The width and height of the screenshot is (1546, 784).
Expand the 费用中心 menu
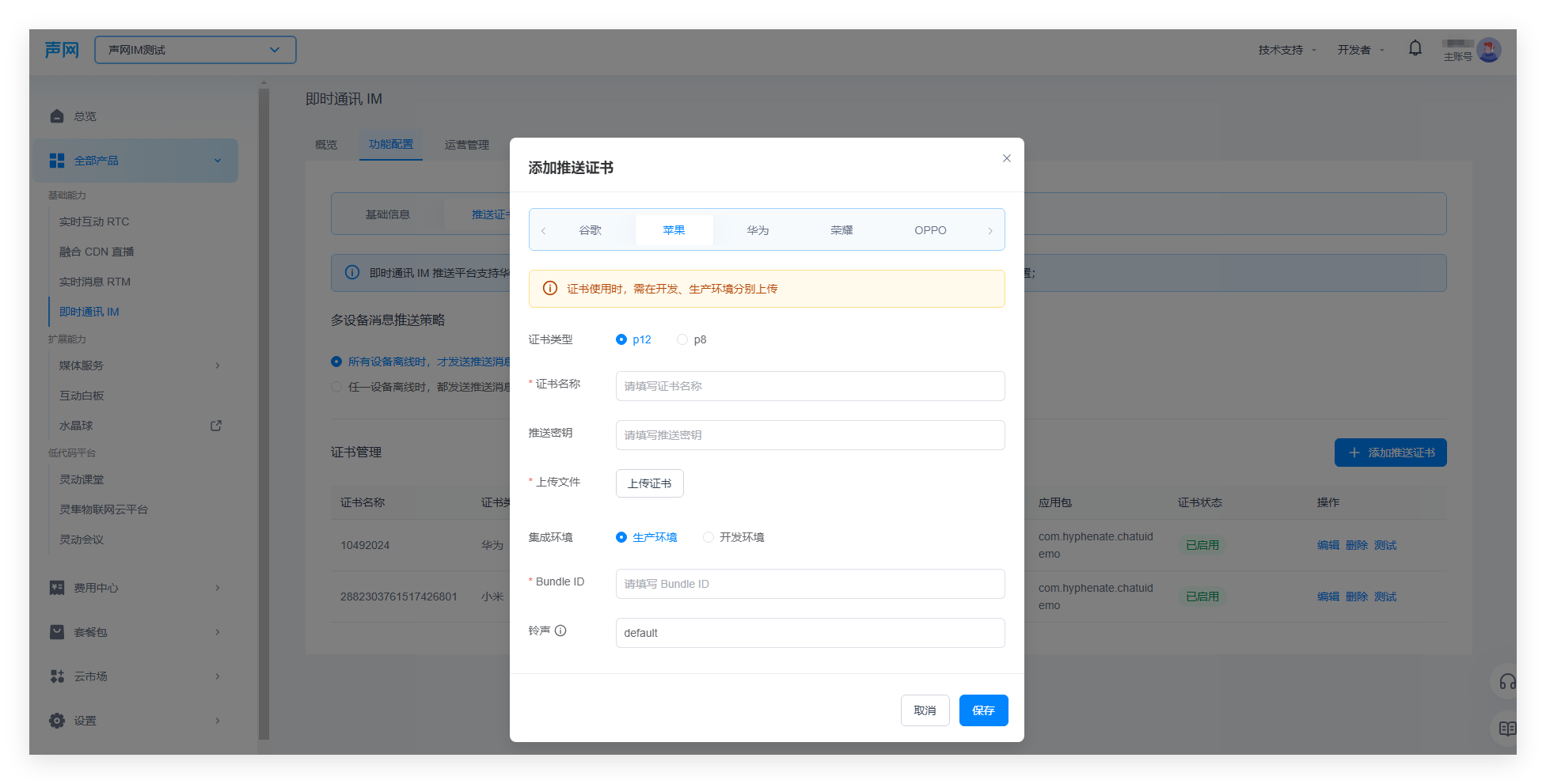(x=218, y=588)
